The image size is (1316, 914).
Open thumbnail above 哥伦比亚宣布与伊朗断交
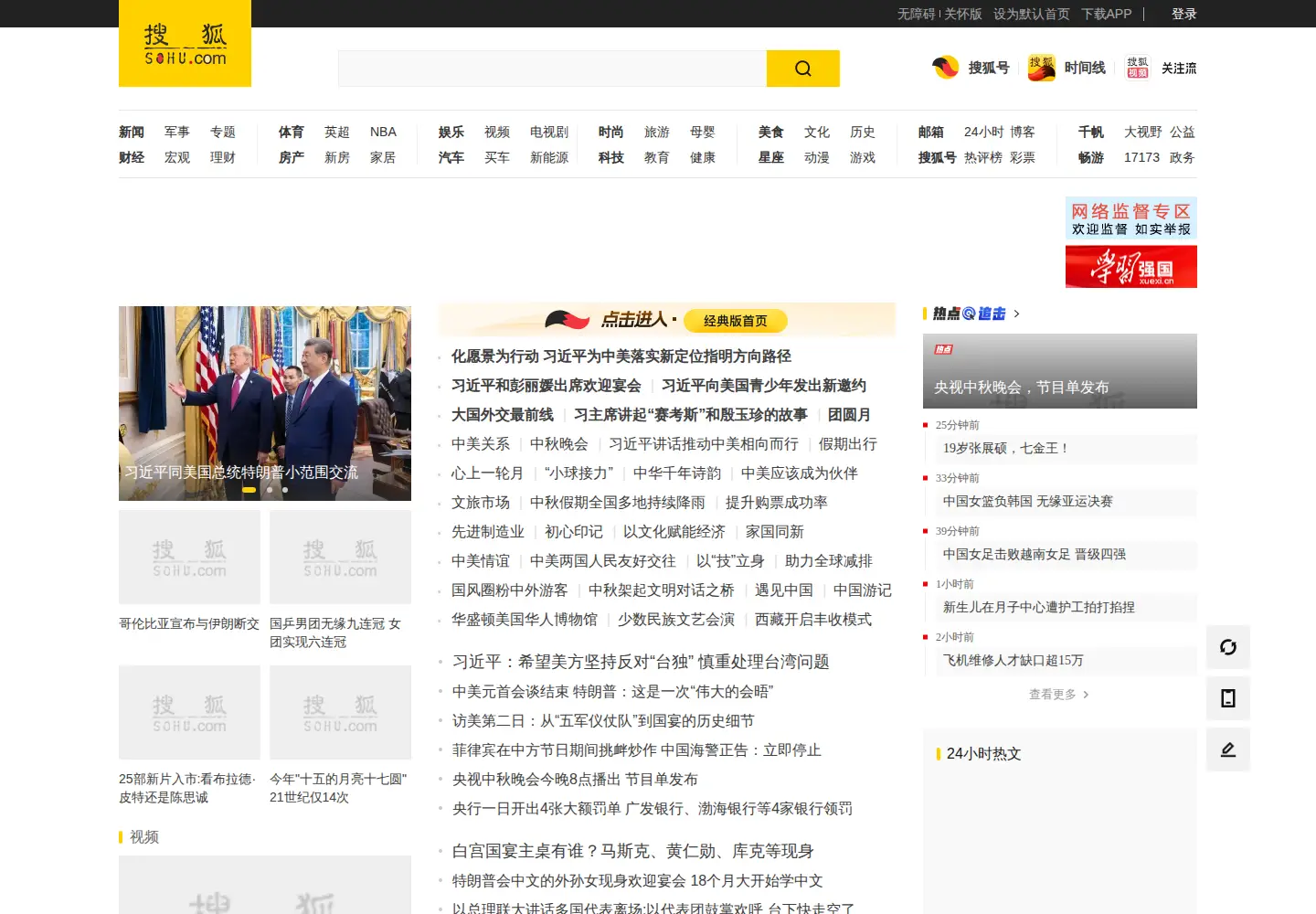(x=189, y=558)
